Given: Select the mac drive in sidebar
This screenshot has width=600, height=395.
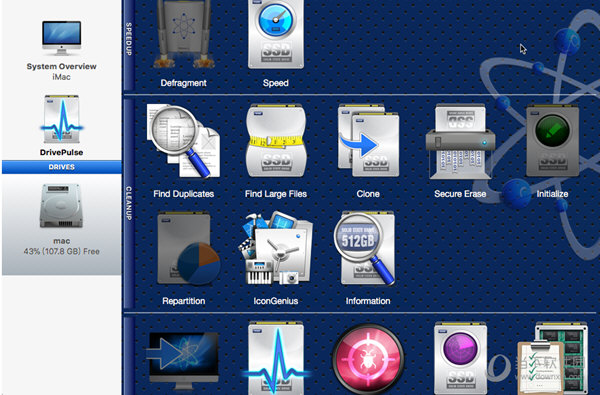Looking at the screenshot, I should pos(62,220).
